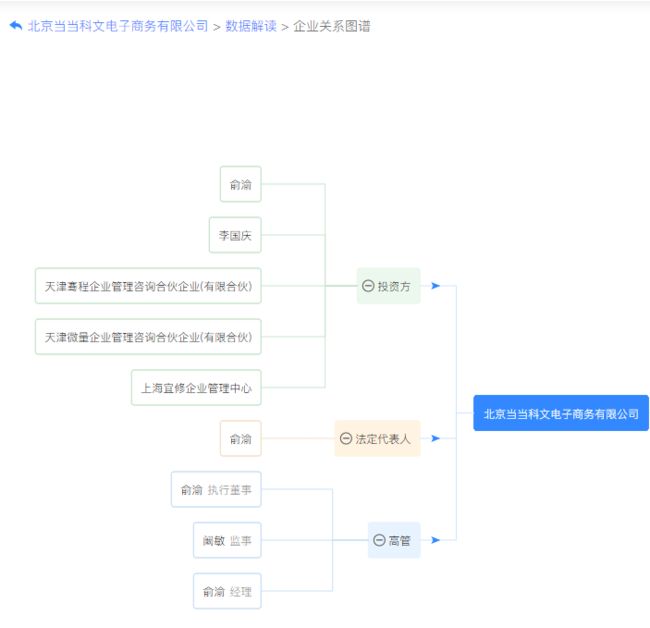The width and height of the screenshot is (650, 628).
Task: Select the legal representative 俞渝 node
Action: [240, 439]
